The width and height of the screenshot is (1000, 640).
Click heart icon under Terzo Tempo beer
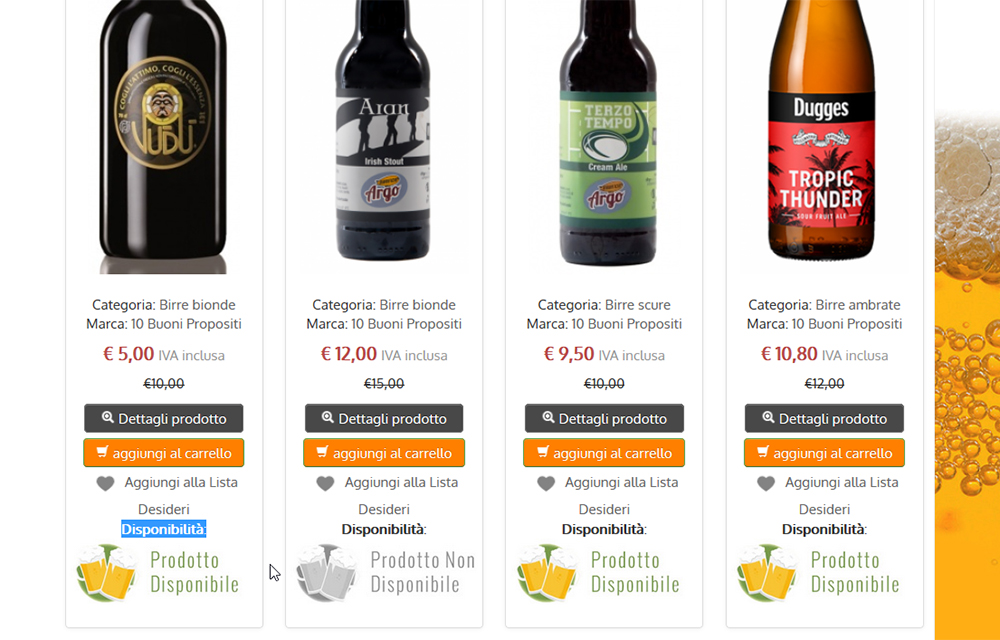[546, 484]
